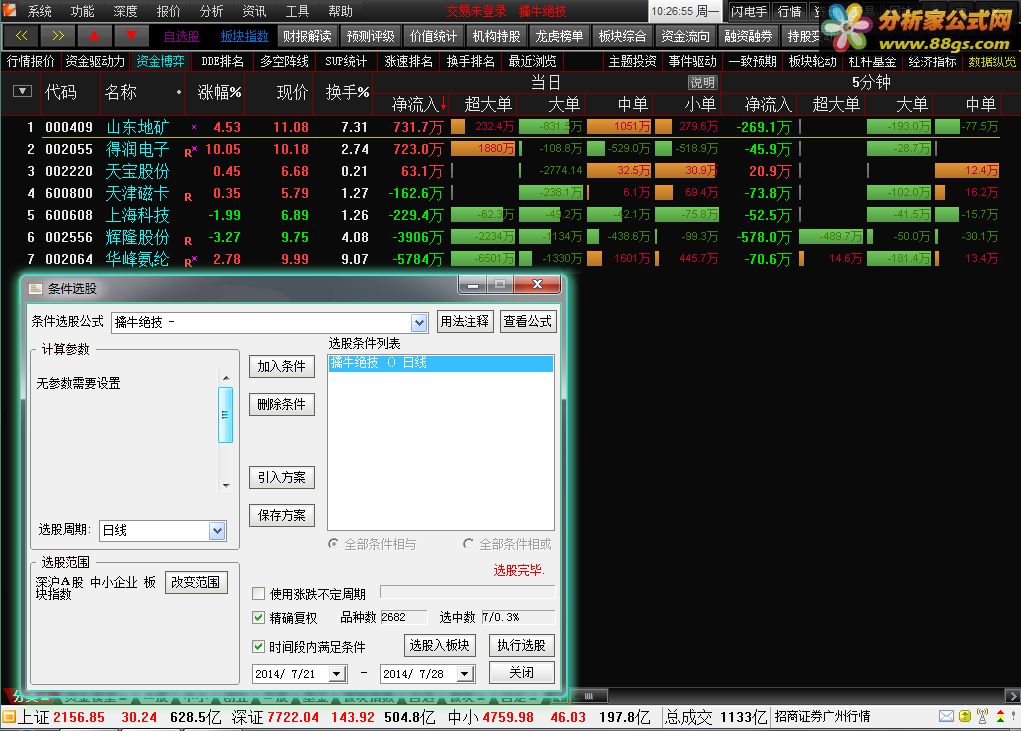The width and height of the screenshot is (1021, 731).
Task: Click the parameter list scroll up arrow
Action: (x=226, y=378)
